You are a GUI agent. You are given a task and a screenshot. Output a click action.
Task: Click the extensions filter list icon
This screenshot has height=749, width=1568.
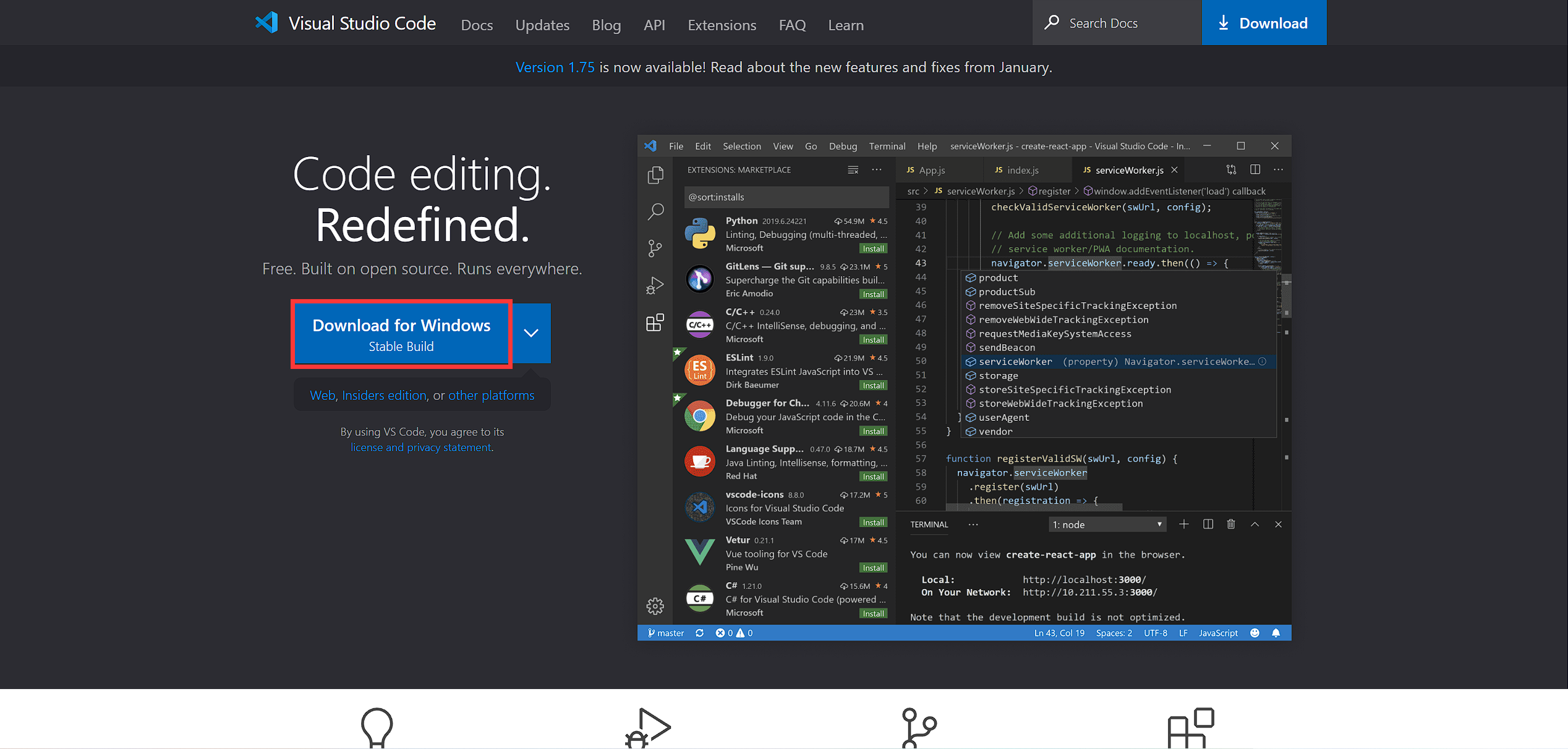pos(853,169)
